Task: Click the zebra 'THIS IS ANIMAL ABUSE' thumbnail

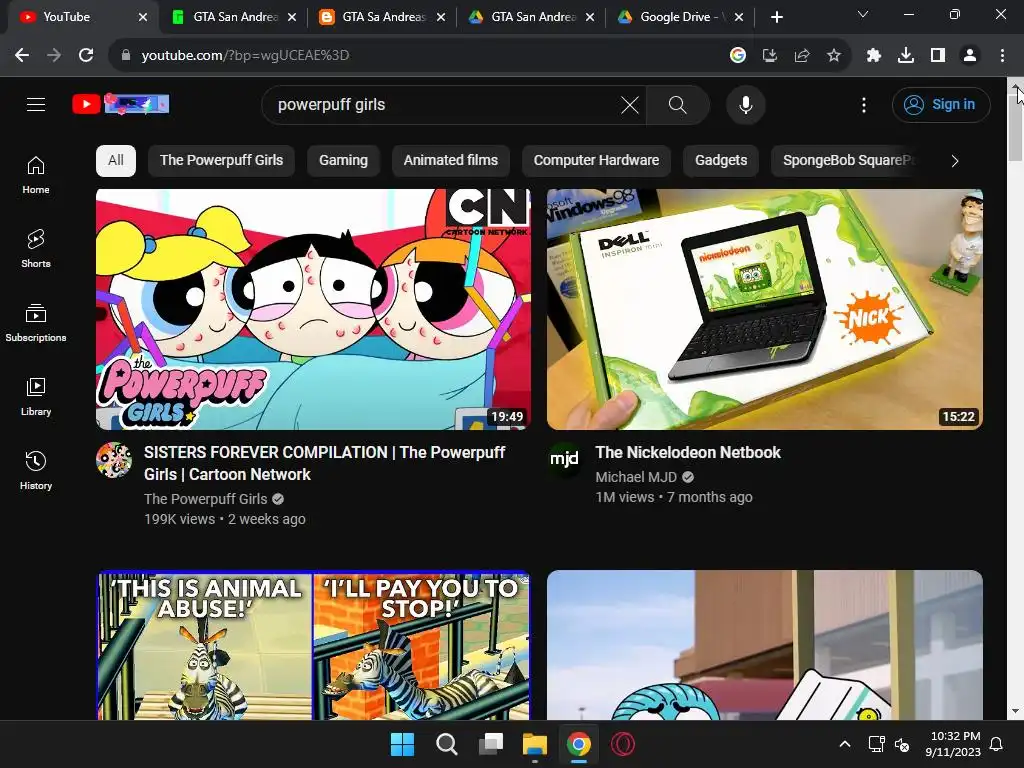Action: (313, 645)
